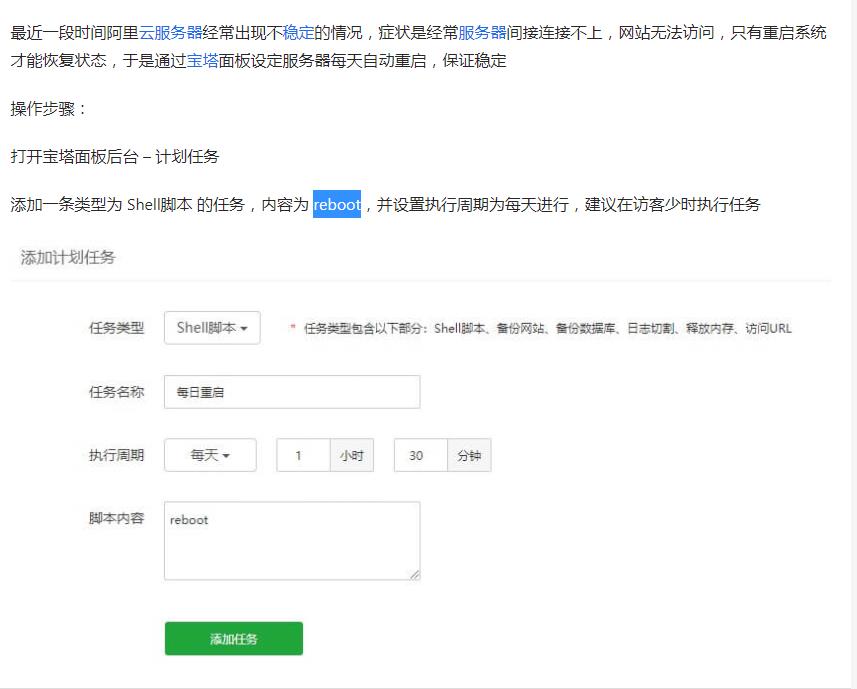This screenshot has width=857, height=689.
Task: Open the 云服务器 link
Action: (x=171, y=33)
